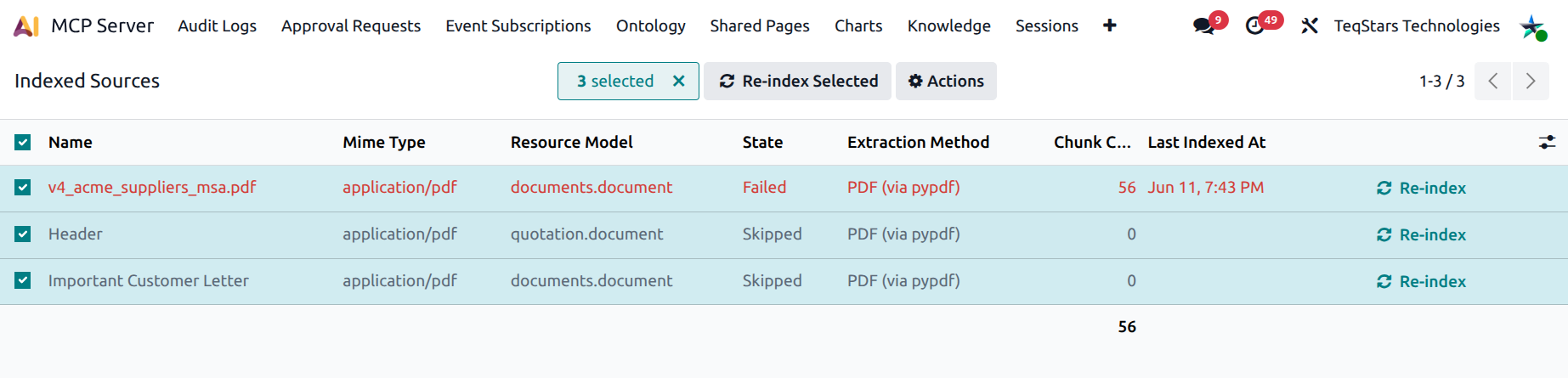Uncheck the v4_acme_suppliers_msa.pdf row checkbox
Viewport: 1568px width, 378px height.
click(x=23, y=187)
